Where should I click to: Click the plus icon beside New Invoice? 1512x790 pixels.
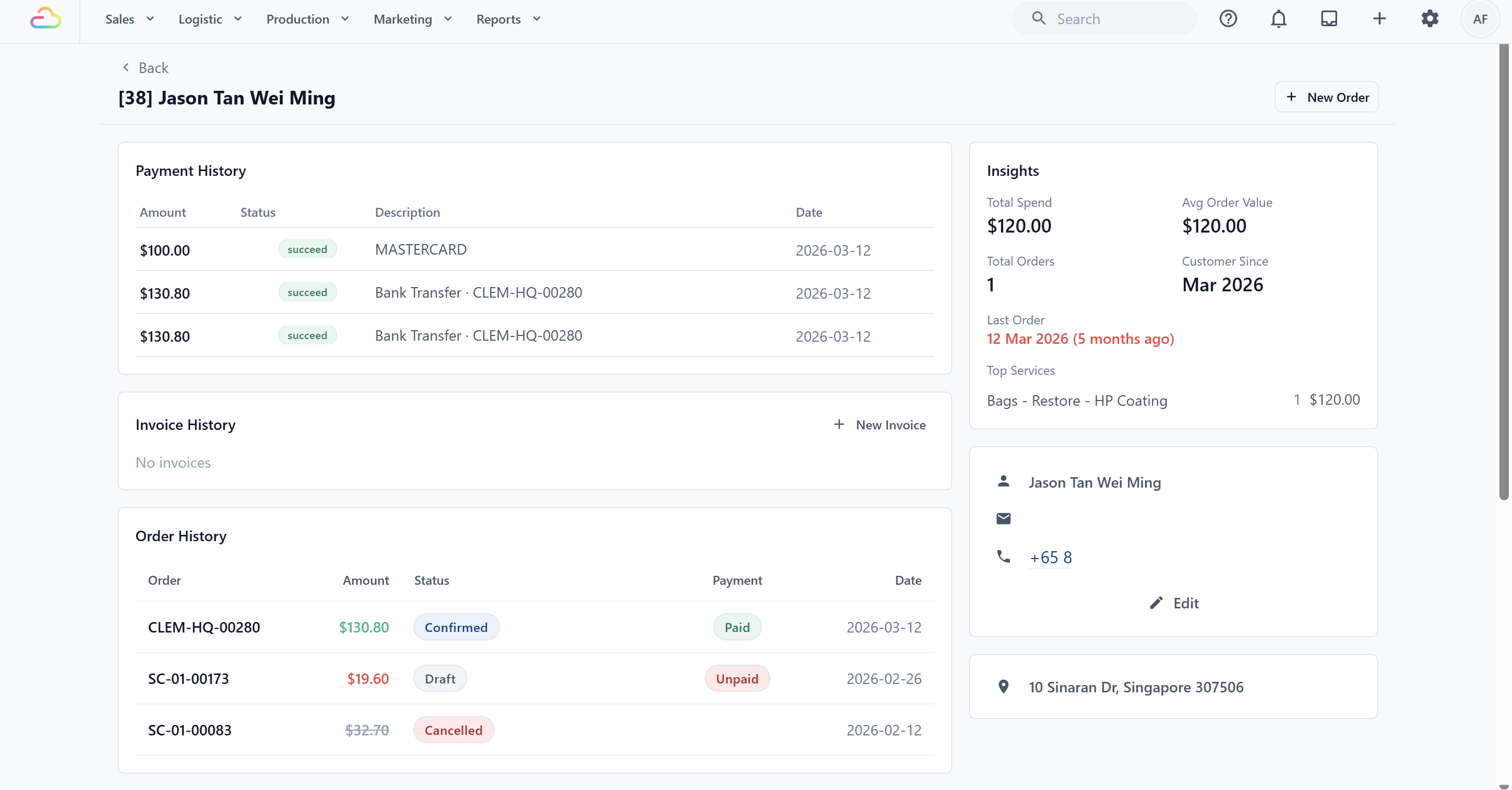coord(839,424)
